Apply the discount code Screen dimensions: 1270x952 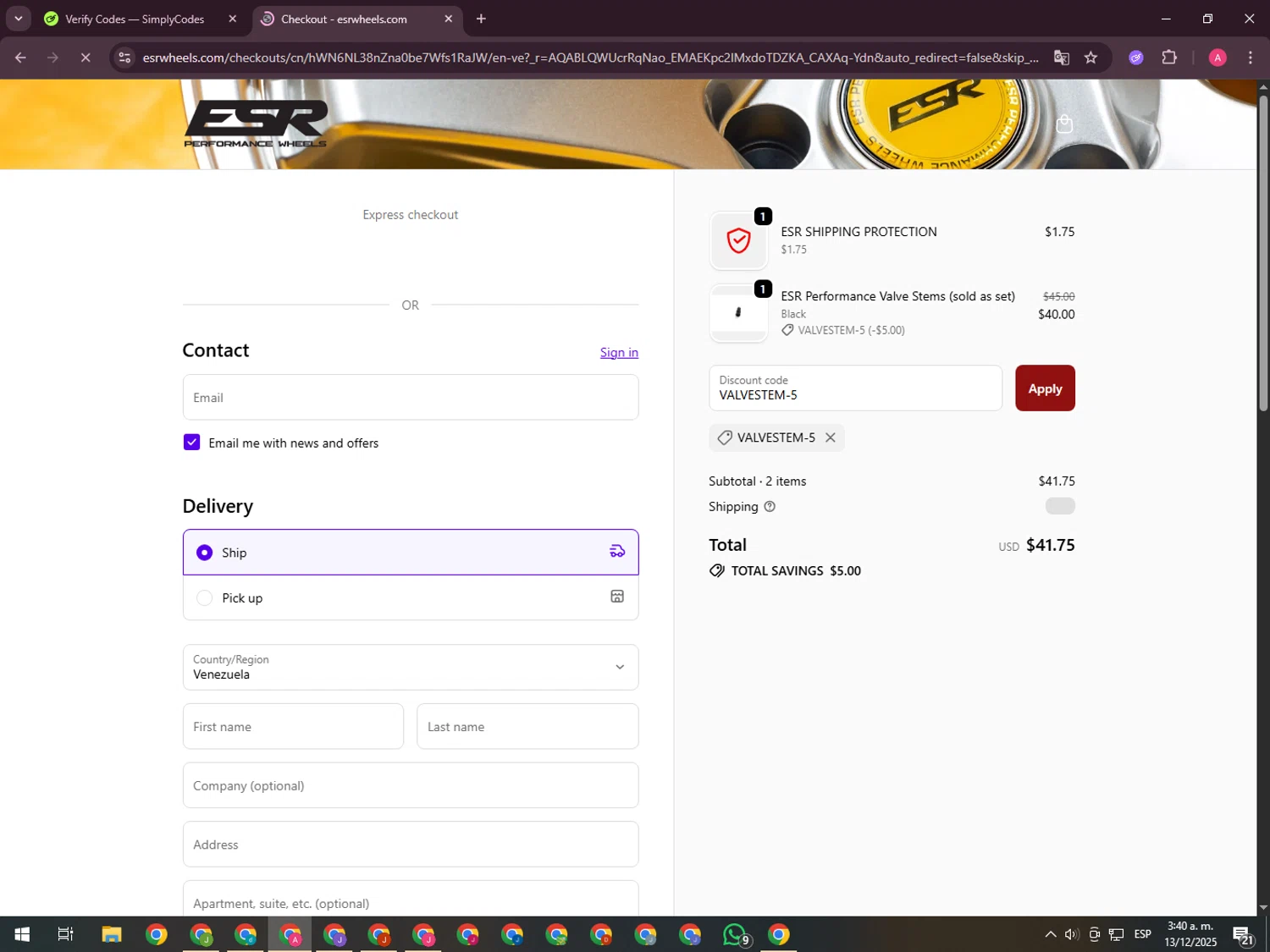click(x=1045, y=388)
